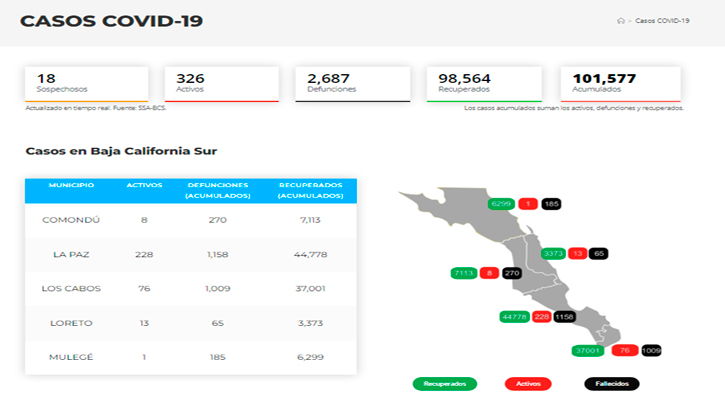Select the Comondú municipality row name

71,220
